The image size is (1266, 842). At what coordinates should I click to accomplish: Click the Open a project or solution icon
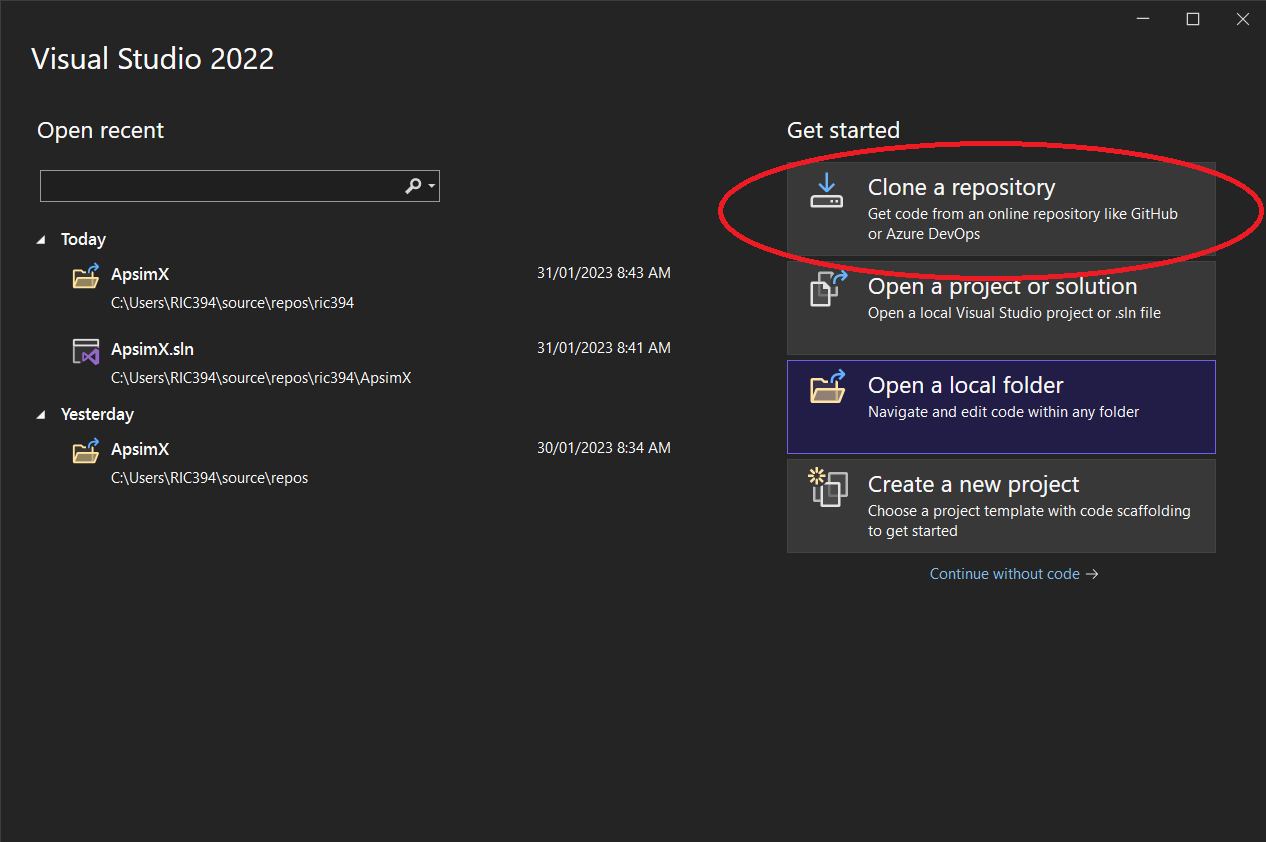[828, 288]
